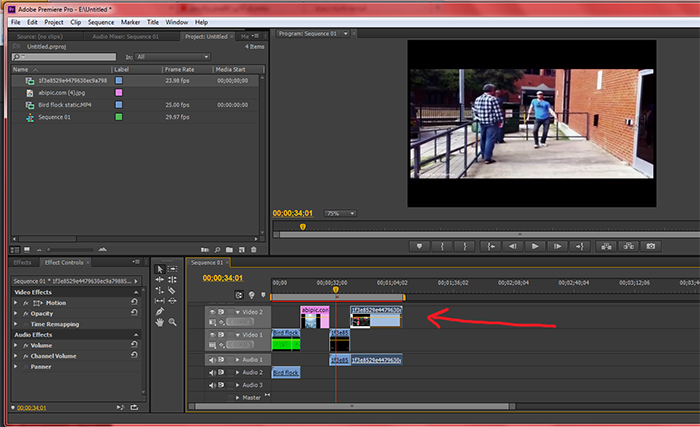Switch Project panel to list view
The image size is (700, 427).
tap(15, 250)
